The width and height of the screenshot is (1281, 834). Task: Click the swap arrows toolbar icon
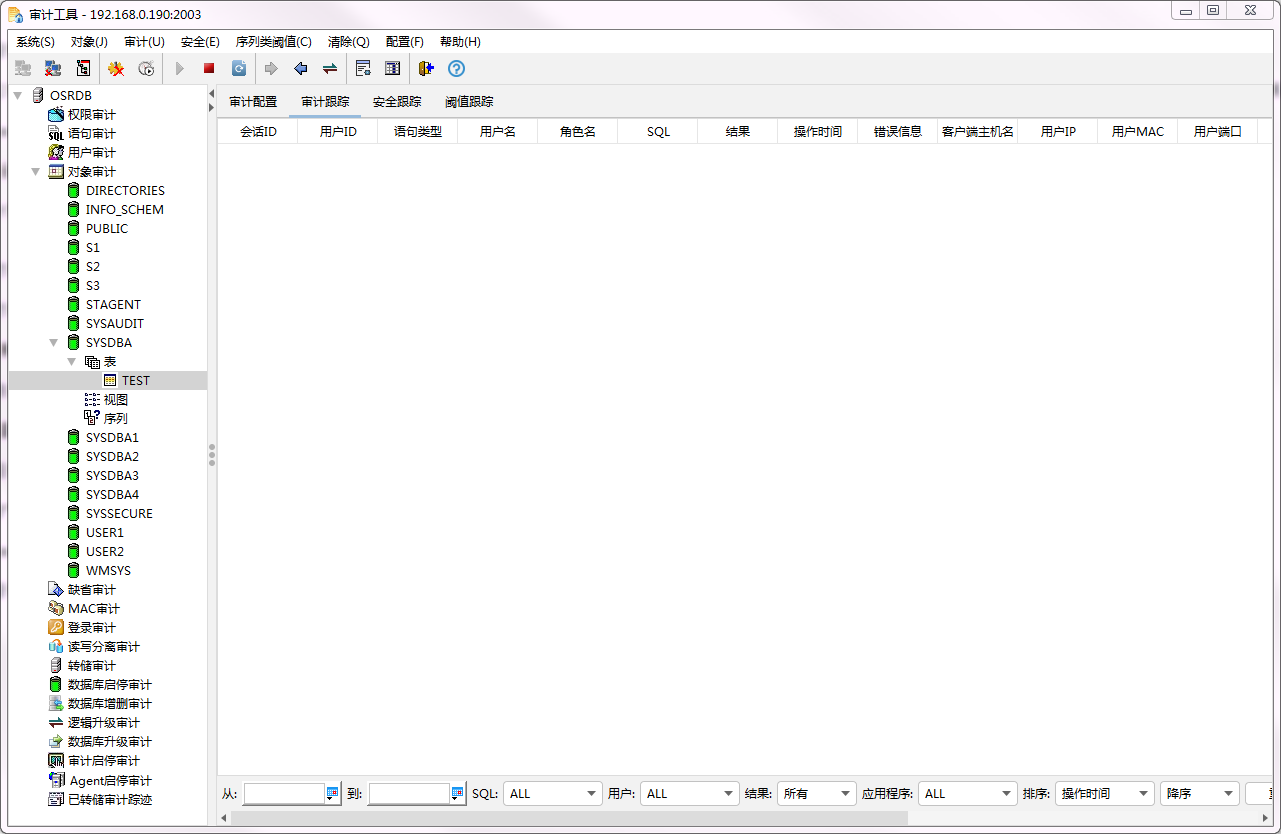329,69
